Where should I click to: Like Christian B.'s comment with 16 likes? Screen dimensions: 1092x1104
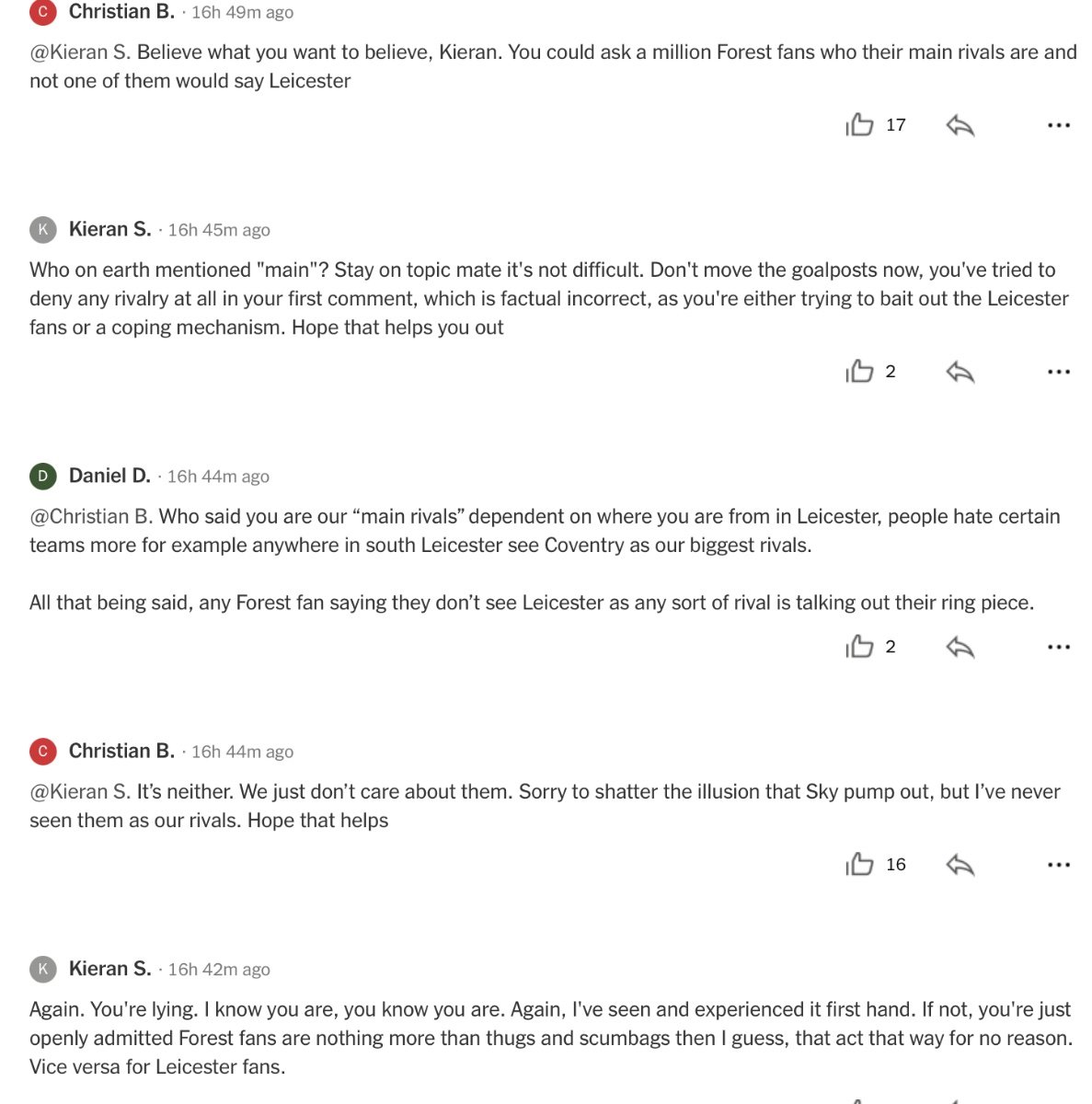(860, 864)
